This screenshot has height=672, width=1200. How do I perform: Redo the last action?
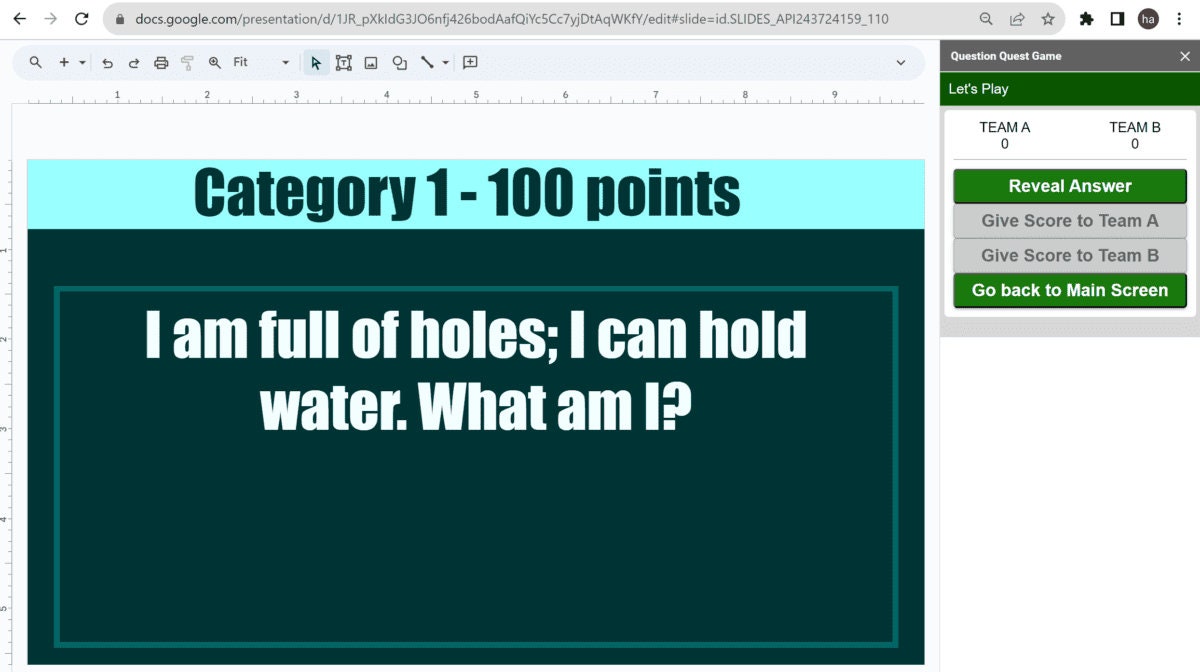pos(133,62)
